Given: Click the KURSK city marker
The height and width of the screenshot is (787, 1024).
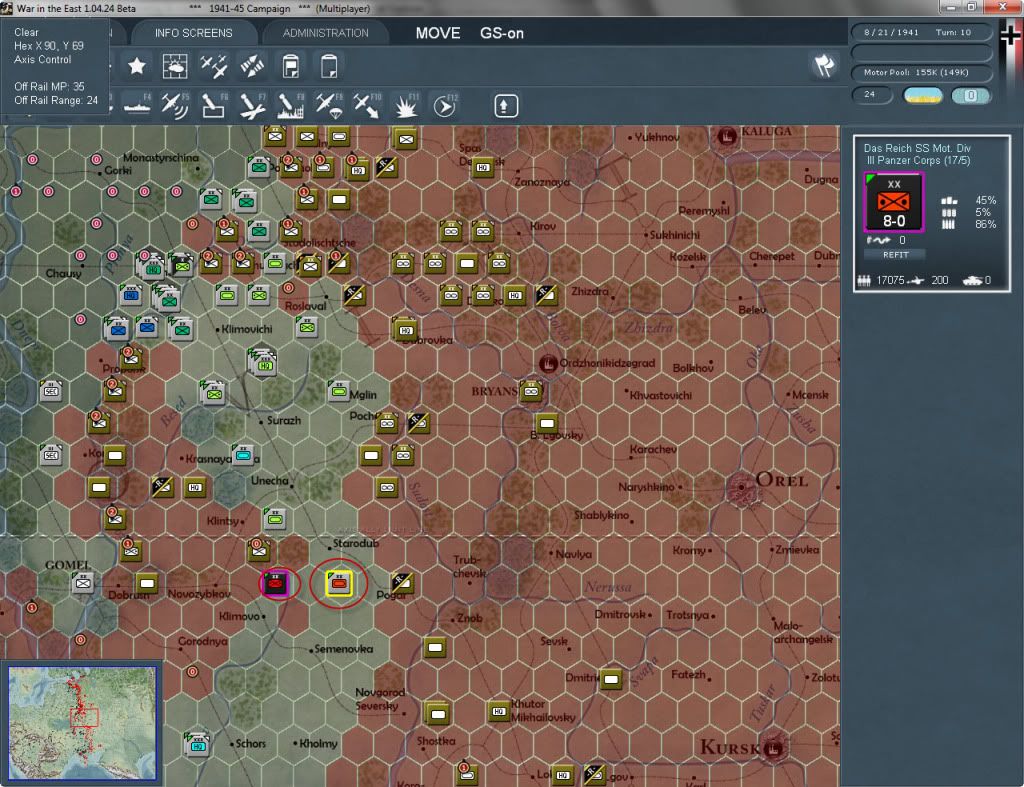Looking at the screenshot, I should pos(773,748).
